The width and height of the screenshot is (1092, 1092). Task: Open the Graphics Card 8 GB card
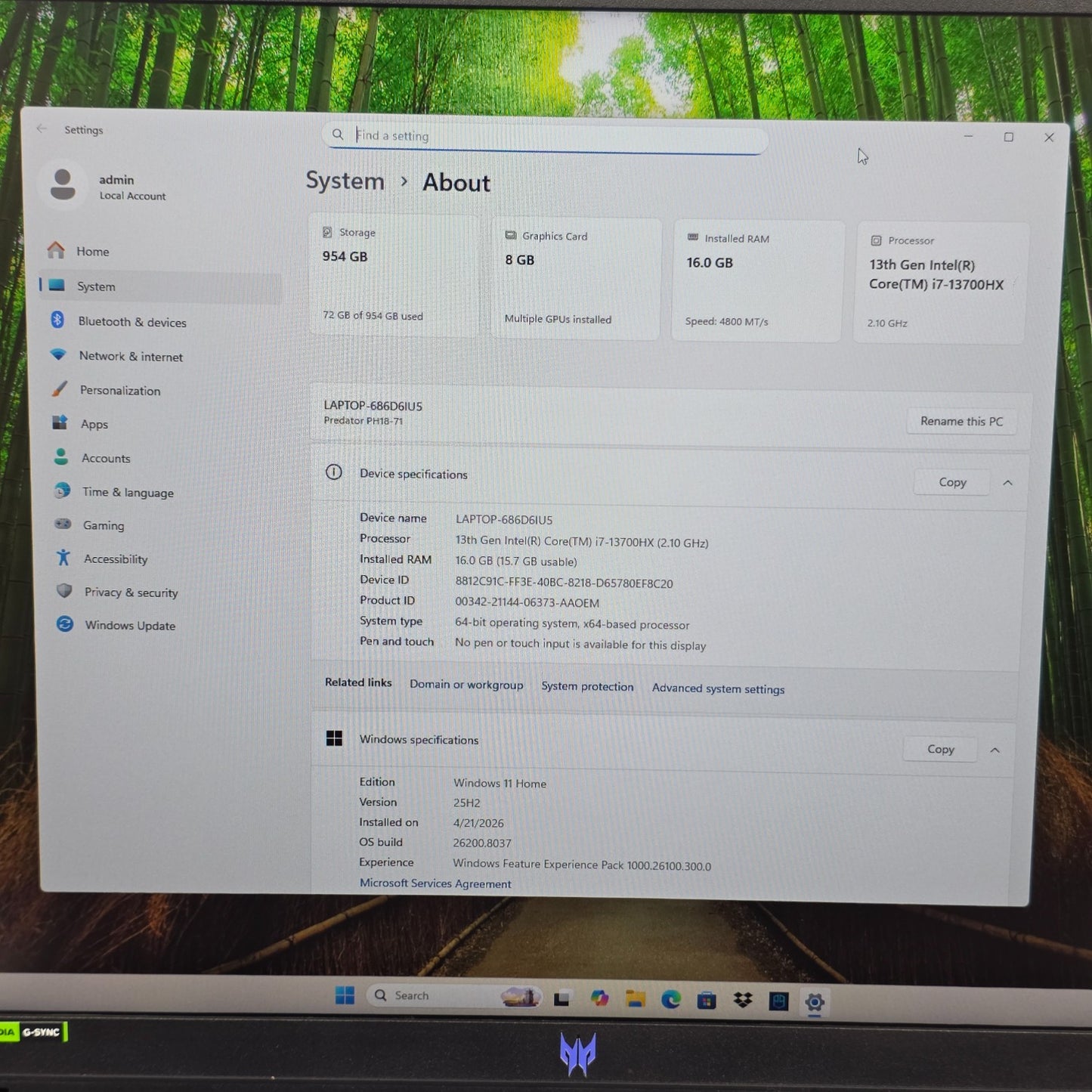tap(576, 279)
